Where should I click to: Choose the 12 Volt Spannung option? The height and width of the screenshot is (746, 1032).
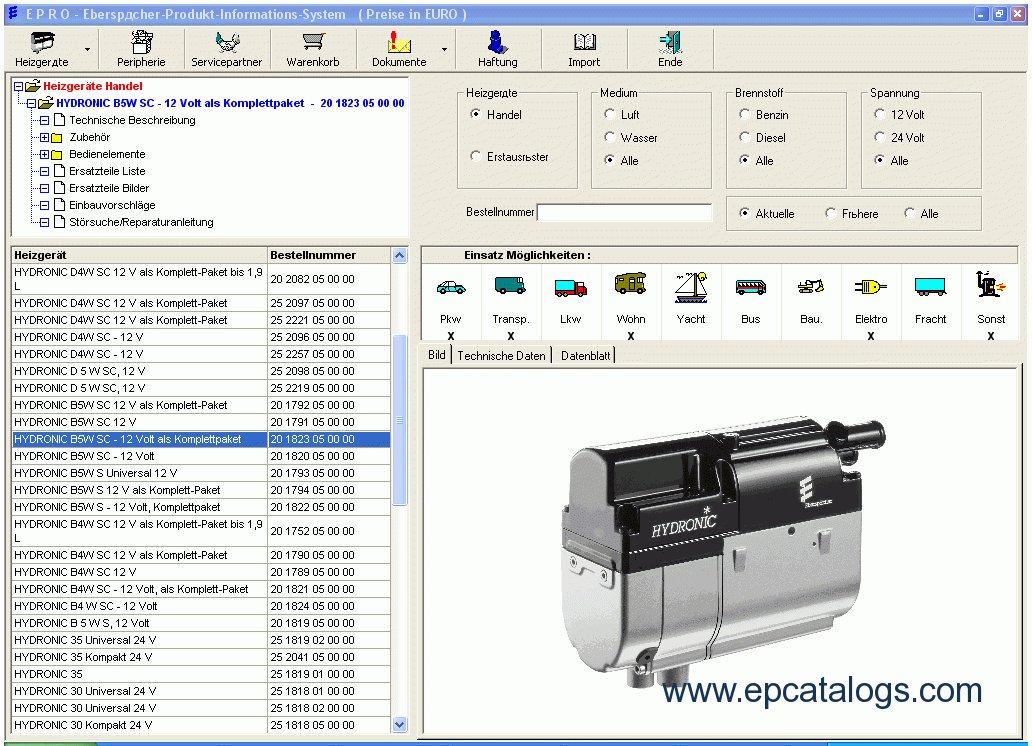point(879,114)
